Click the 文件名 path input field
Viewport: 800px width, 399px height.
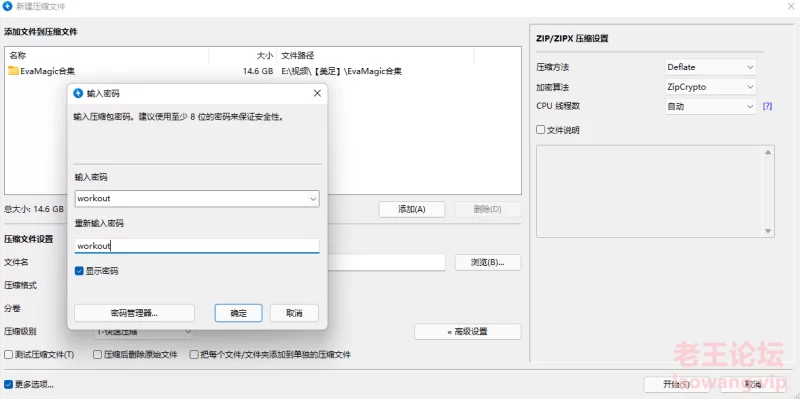click(386, 262)
